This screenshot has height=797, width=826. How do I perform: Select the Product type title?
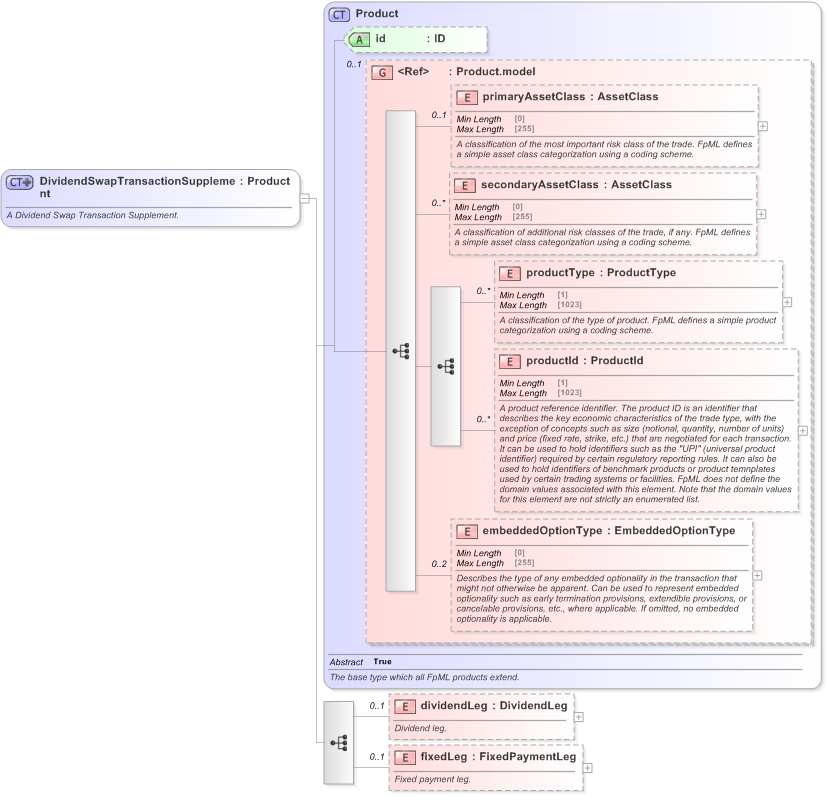(377, 14)
